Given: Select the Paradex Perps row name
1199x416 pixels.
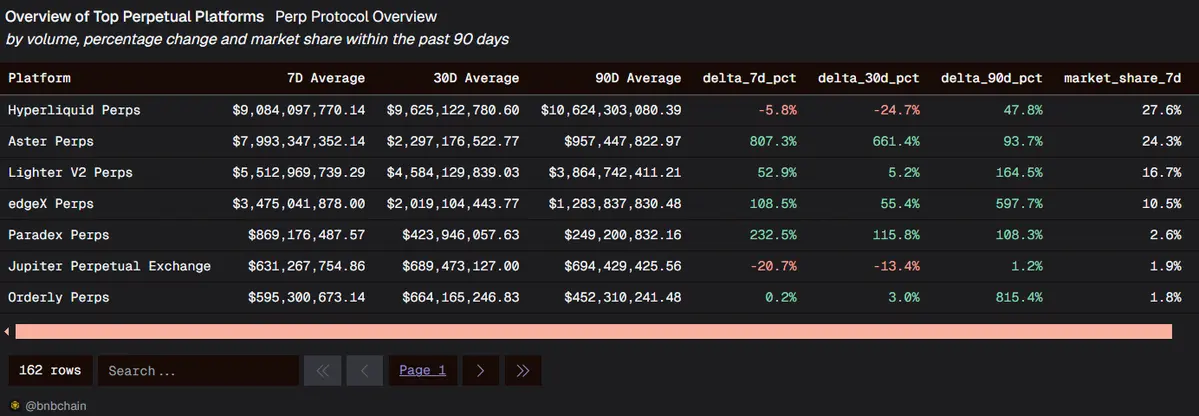Looking at the screenshot, I should tap(58, 235).
